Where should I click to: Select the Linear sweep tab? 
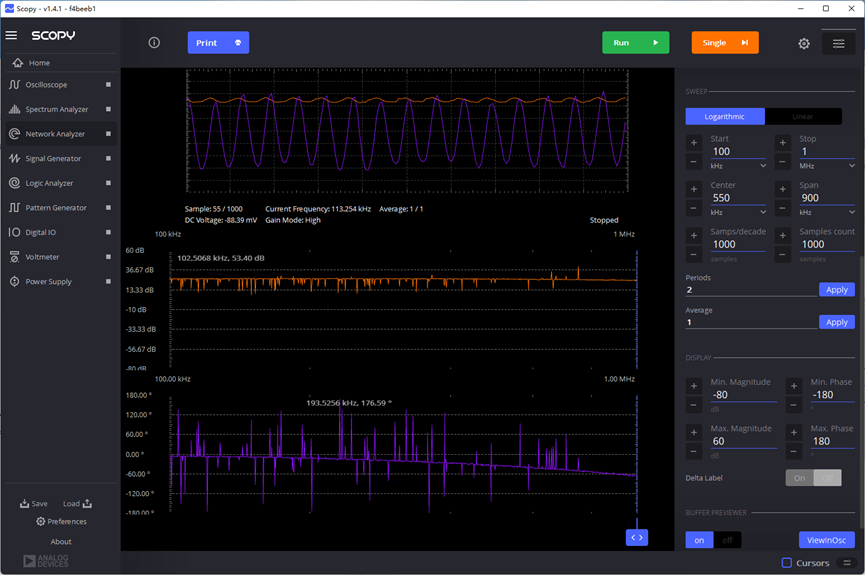[803, 116]
